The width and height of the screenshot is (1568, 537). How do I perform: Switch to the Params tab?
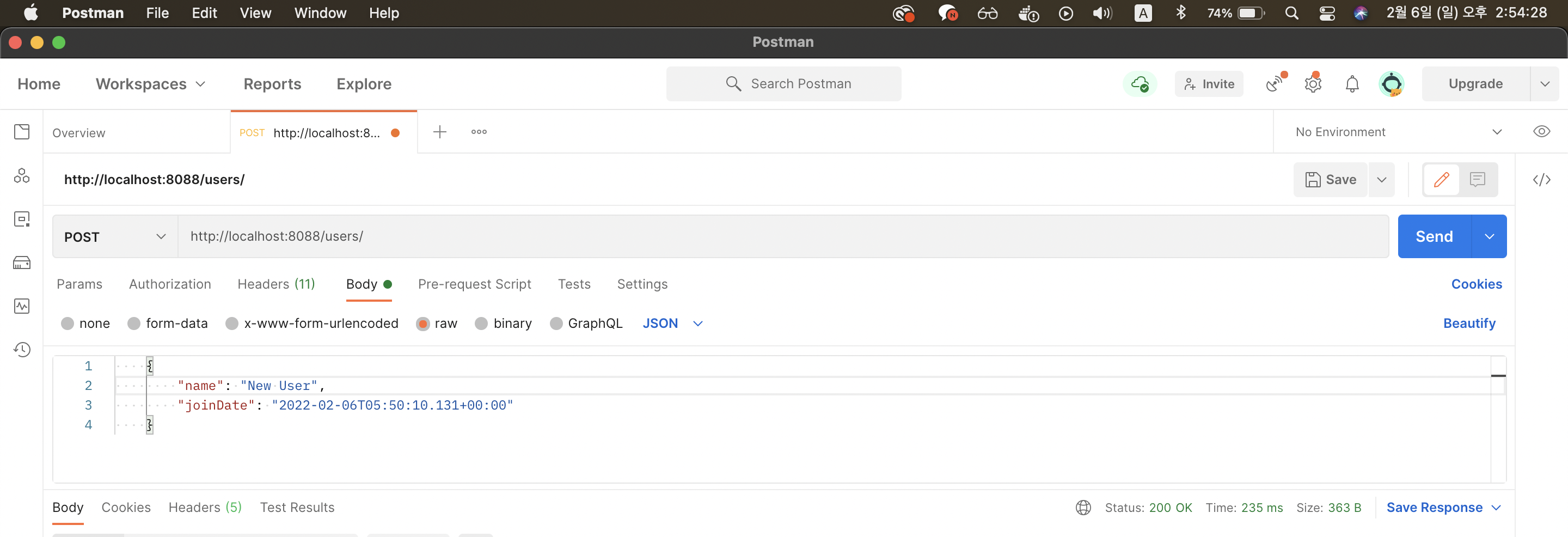(x=79, y=284)
